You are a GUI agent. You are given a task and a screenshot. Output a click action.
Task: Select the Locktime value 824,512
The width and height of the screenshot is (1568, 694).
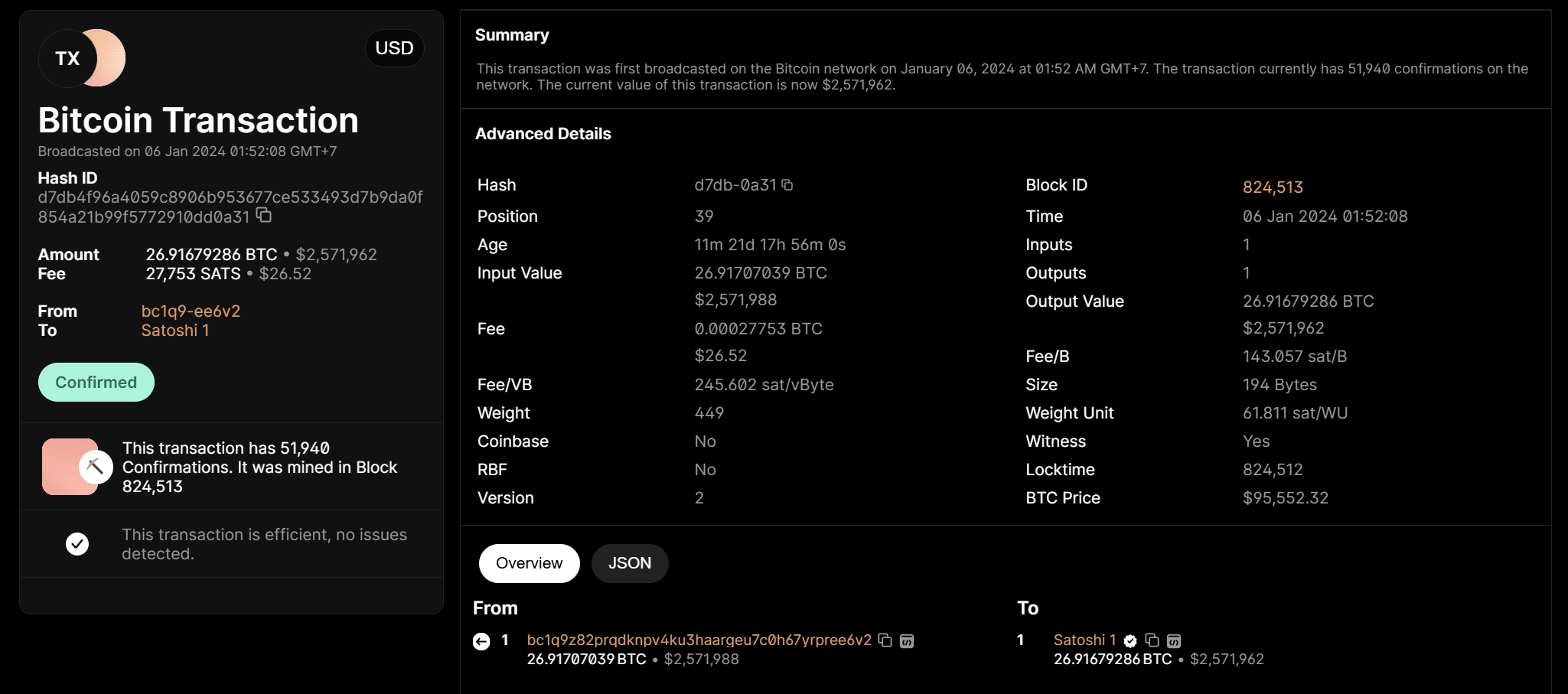[1273, 469]
